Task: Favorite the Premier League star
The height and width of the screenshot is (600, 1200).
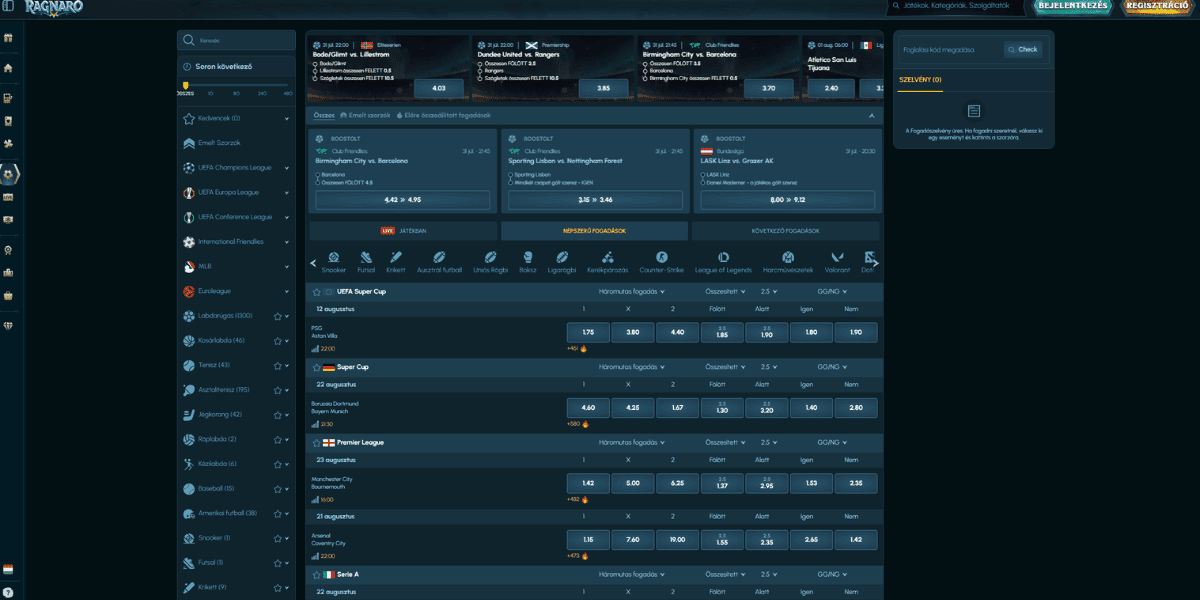Action: [x=317, y=442]
